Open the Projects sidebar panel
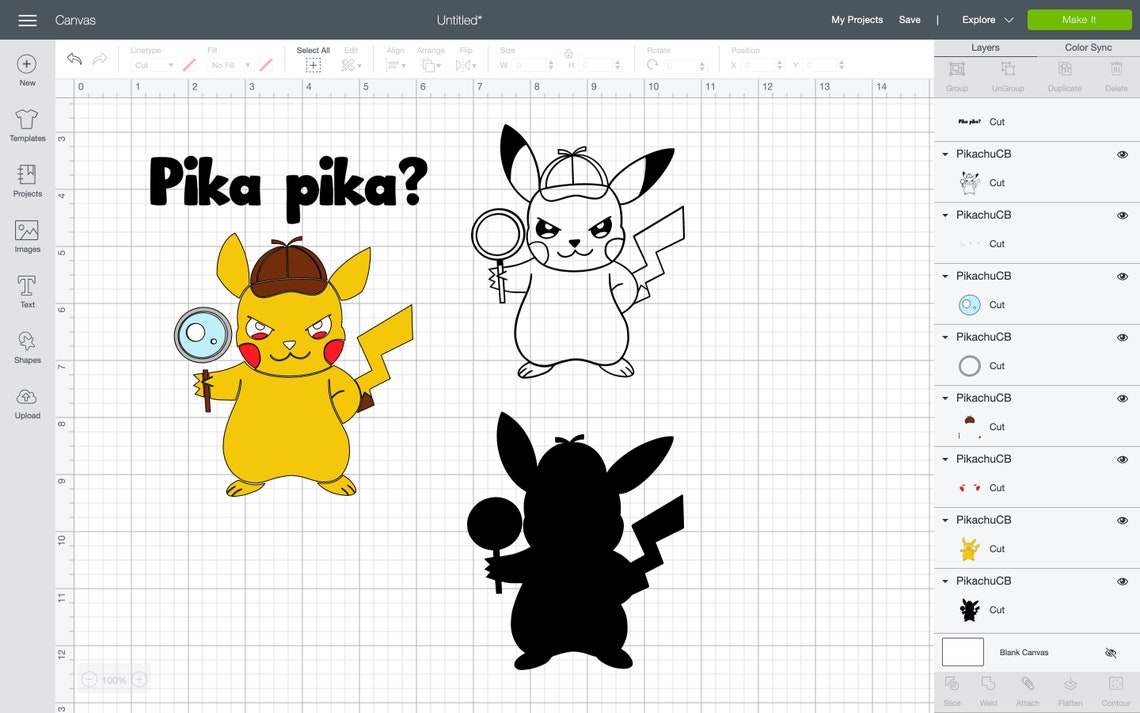The height and width of the screenshot is (713, 1140). [27, 180]
